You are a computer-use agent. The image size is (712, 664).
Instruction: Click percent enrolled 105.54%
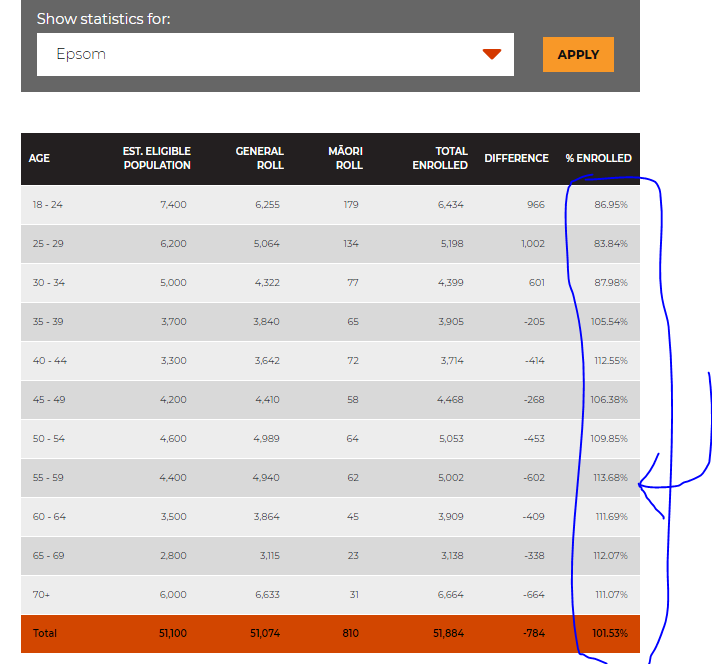(x=609, y=322)
